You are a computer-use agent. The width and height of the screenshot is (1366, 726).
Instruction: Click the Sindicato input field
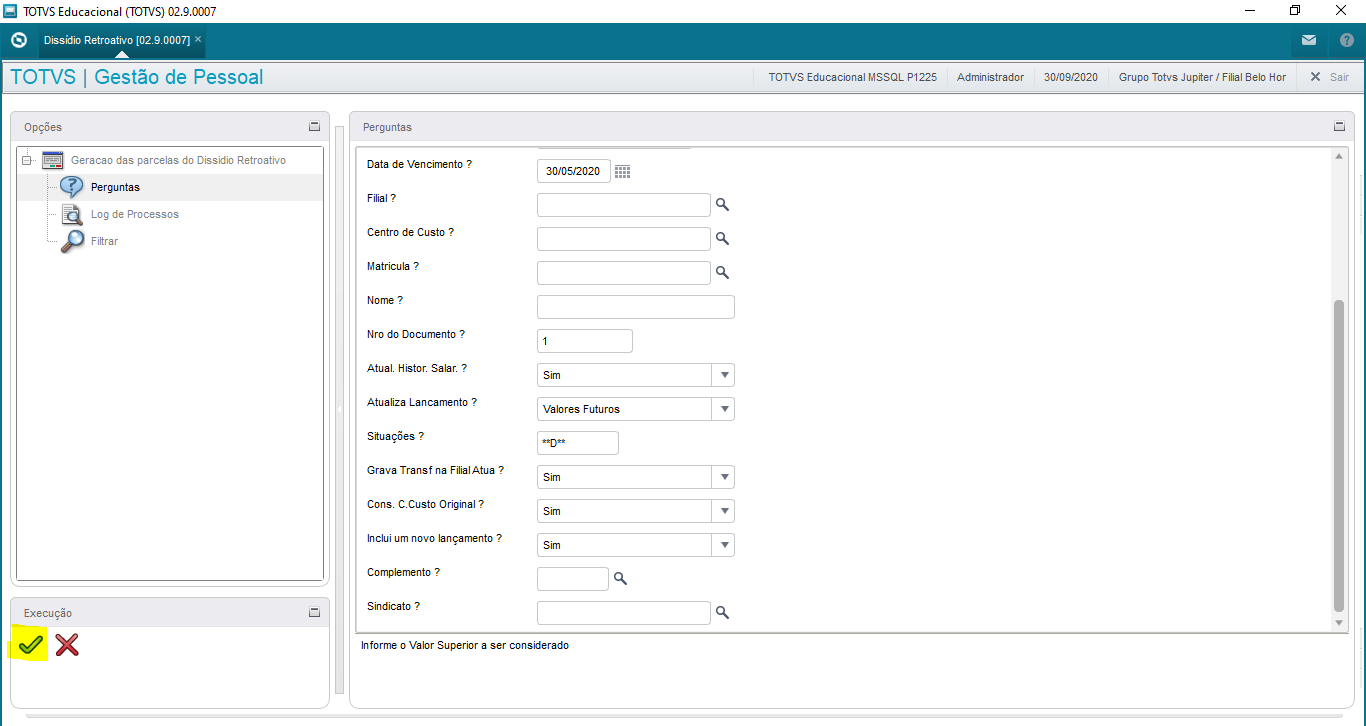(x=624, y=613)
